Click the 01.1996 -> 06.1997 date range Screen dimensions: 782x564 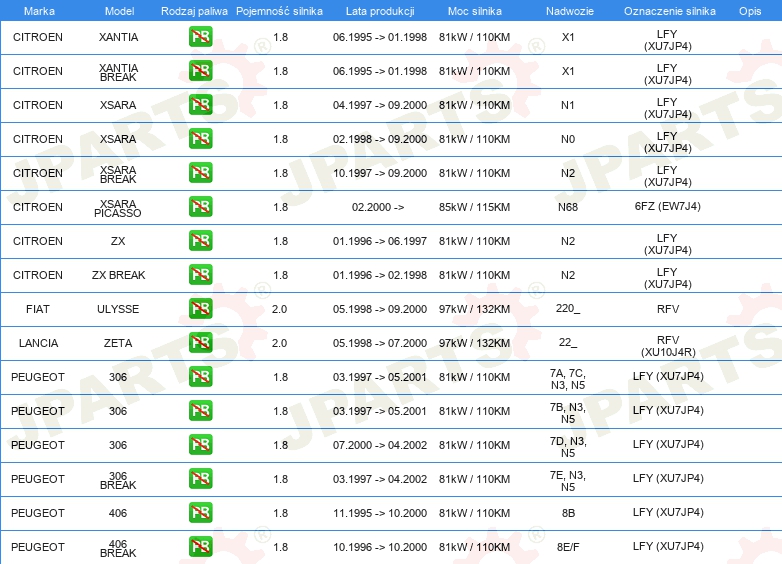(380, 241)
